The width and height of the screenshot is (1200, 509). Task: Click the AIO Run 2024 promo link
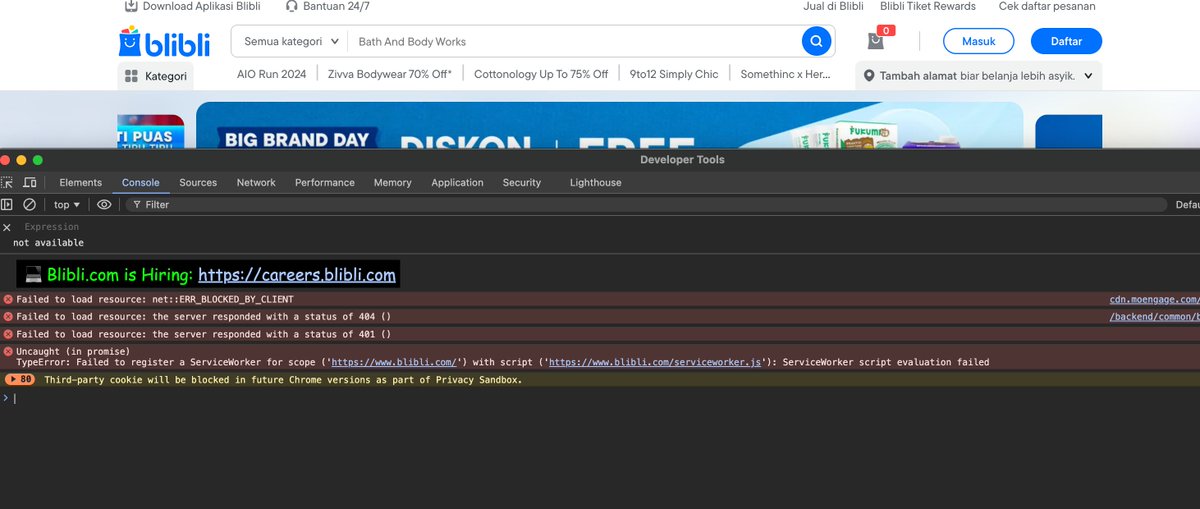pos(272,74)
